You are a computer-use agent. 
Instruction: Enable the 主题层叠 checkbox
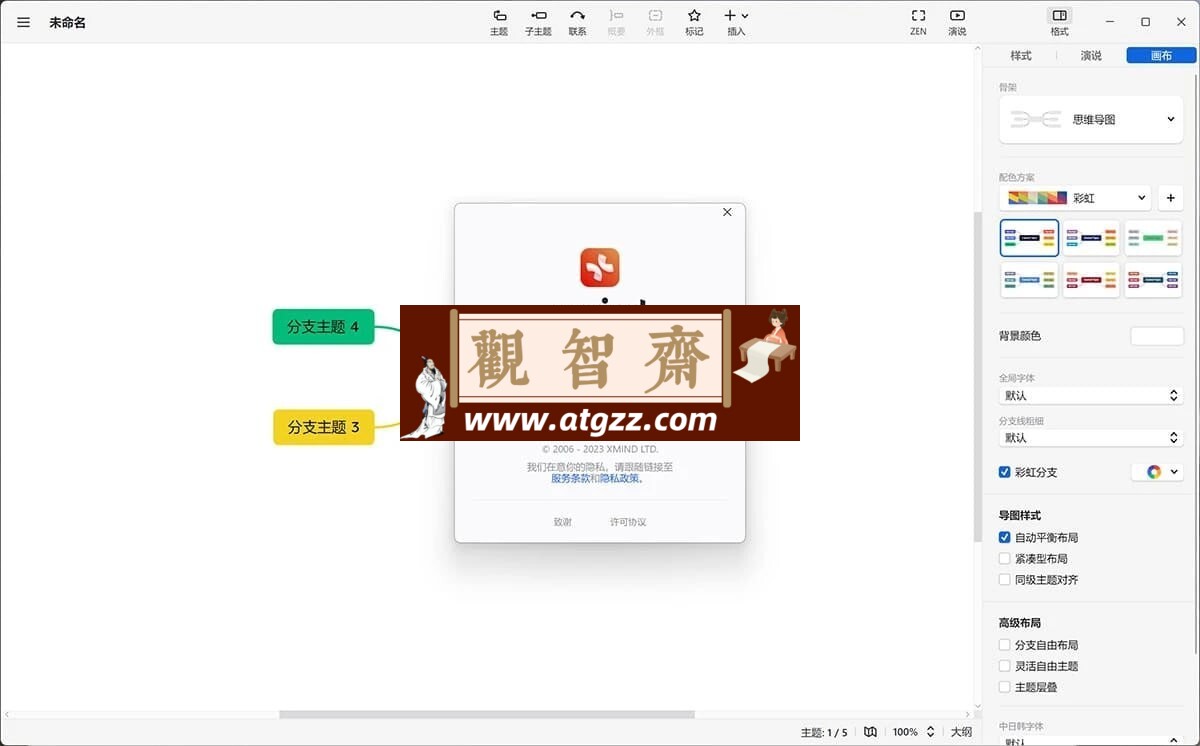pyautogui.click(x=1005, y=687)
